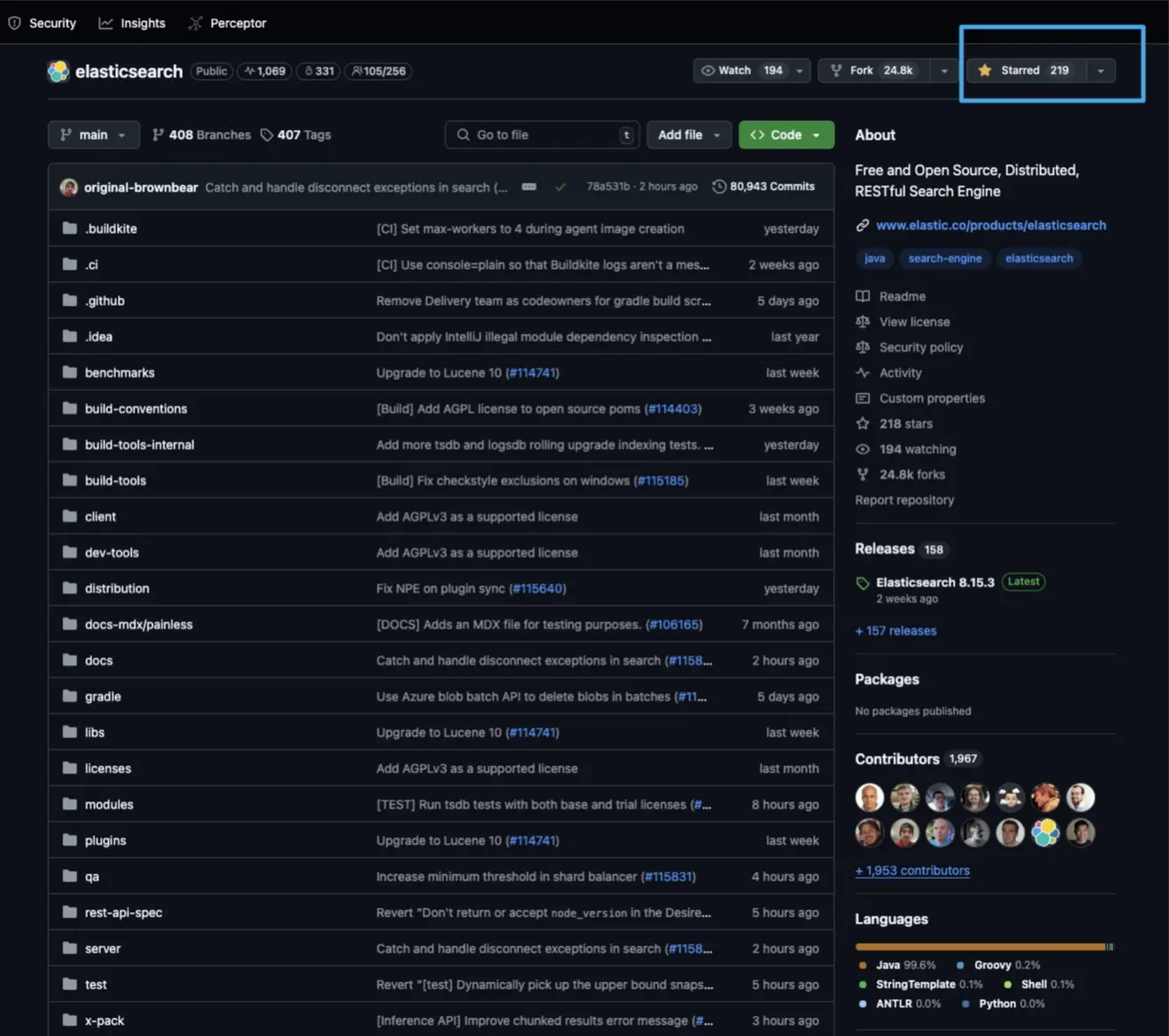
Task: Open the Add file dropdown
Action: [689, 134]
